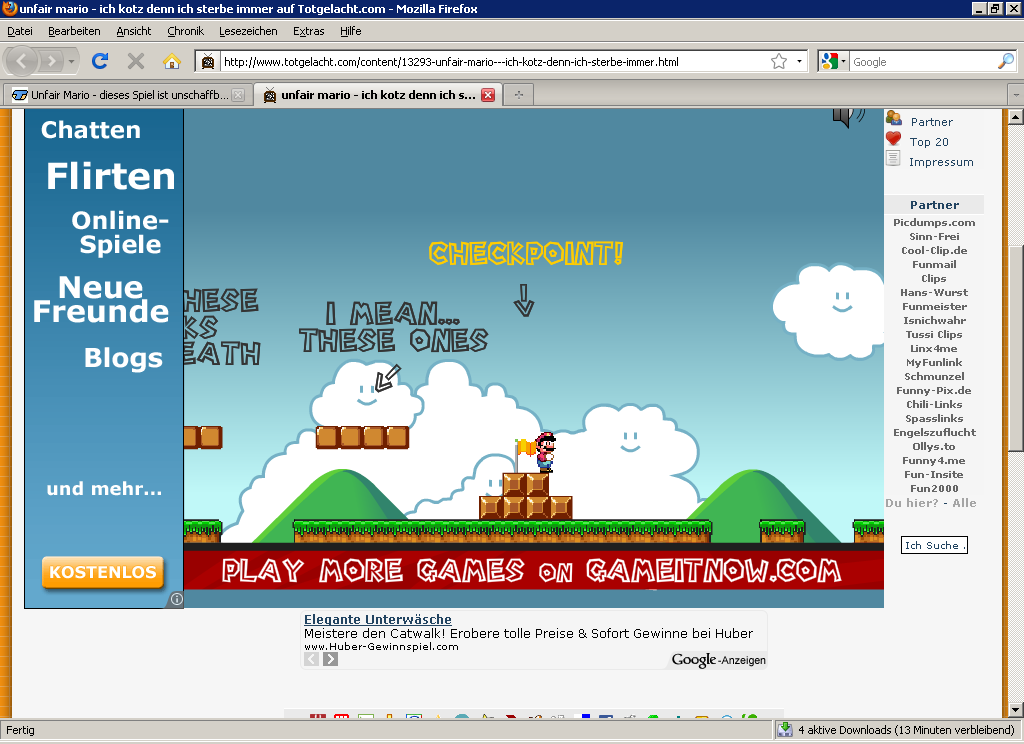Open the Chronik menu
Image resolution: width=1024 pixels, height=744 pixels.
pos(185,31)
